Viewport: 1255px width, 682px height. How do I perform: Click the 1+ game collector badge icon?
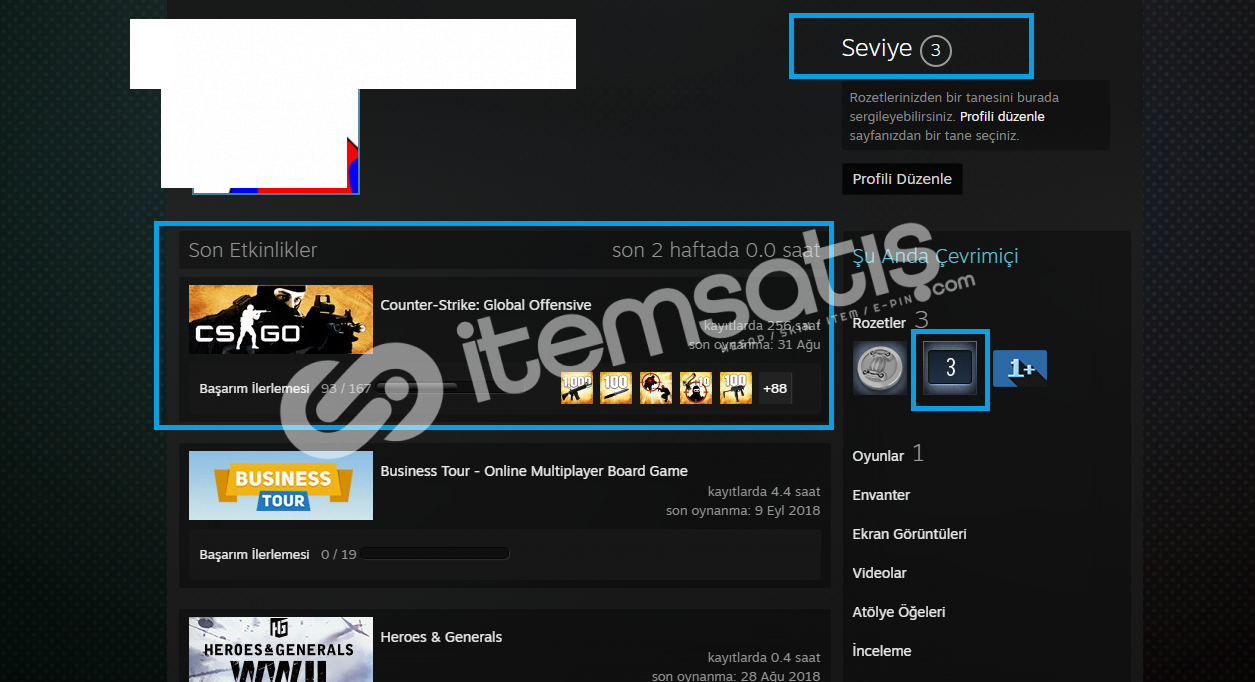click(x=1020, y=368)
